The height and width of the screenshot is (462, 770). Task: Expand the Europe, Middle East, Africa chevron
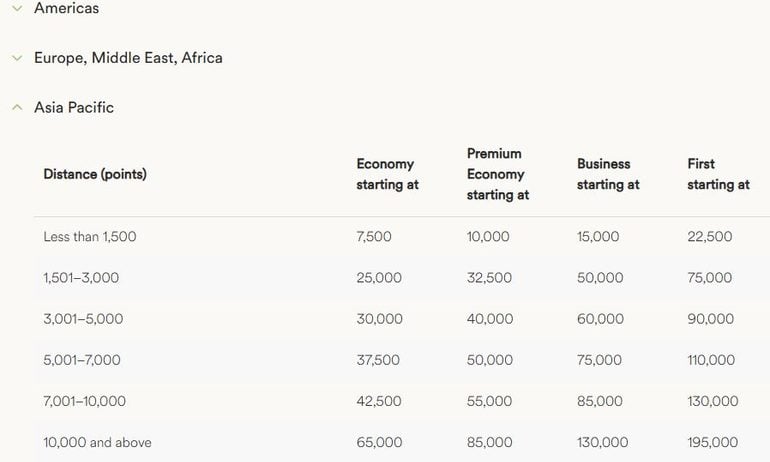16,58
